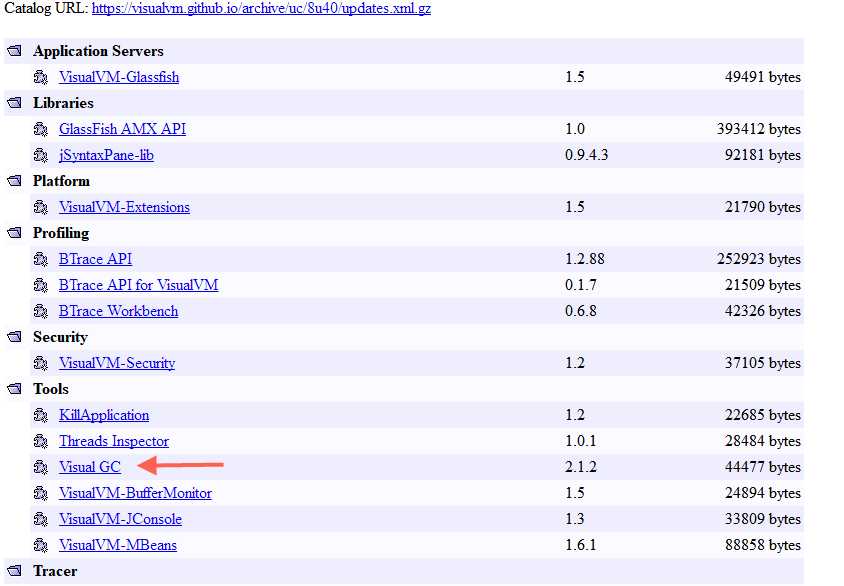The height and width of the screenshot is (586, 844).
Task: Click the plugin icon next to GlassFish AMX API
Action: pyautogui.click(x=40, y=130)
